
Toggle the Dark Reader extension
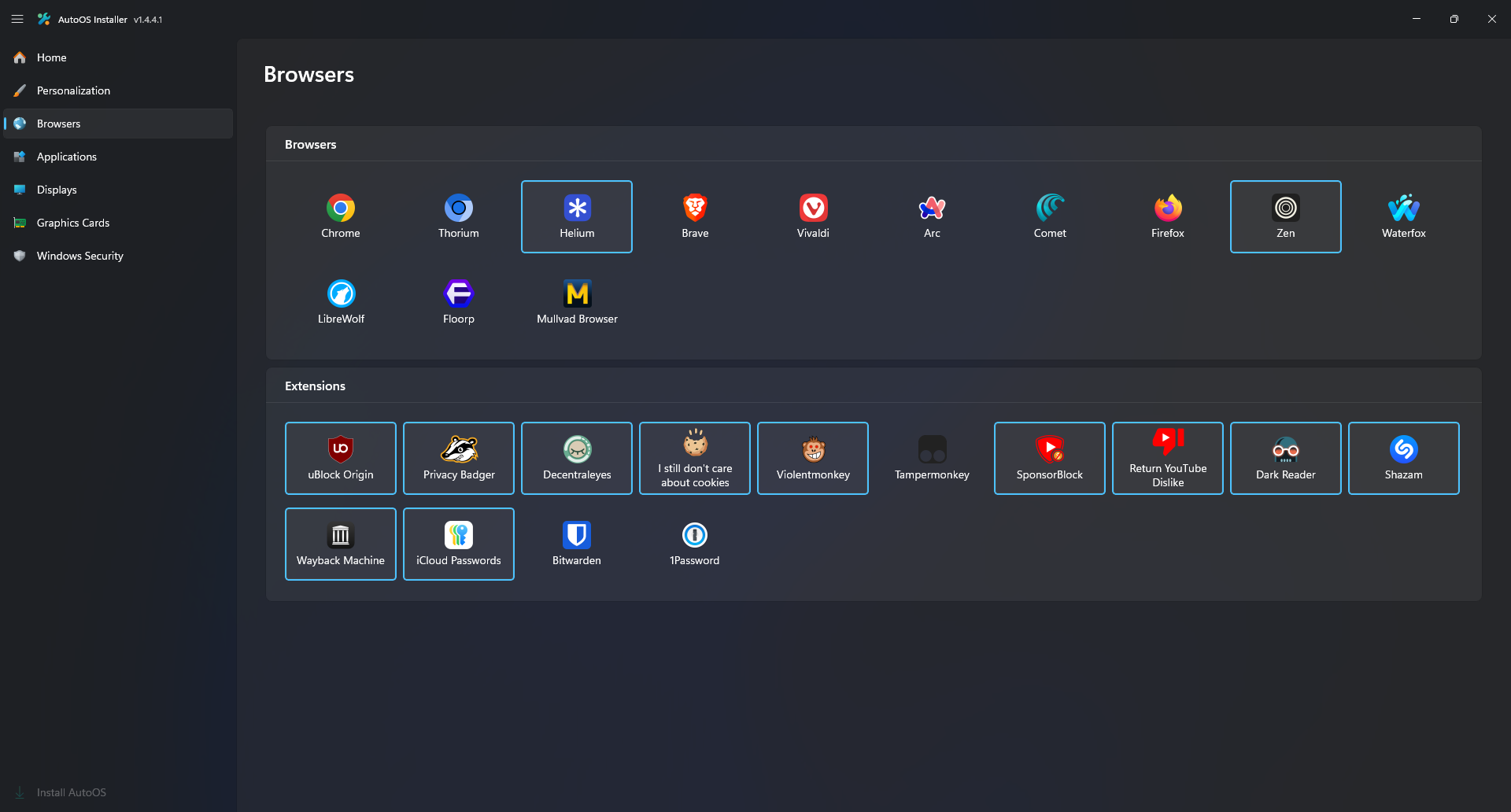click(1286, 458)
